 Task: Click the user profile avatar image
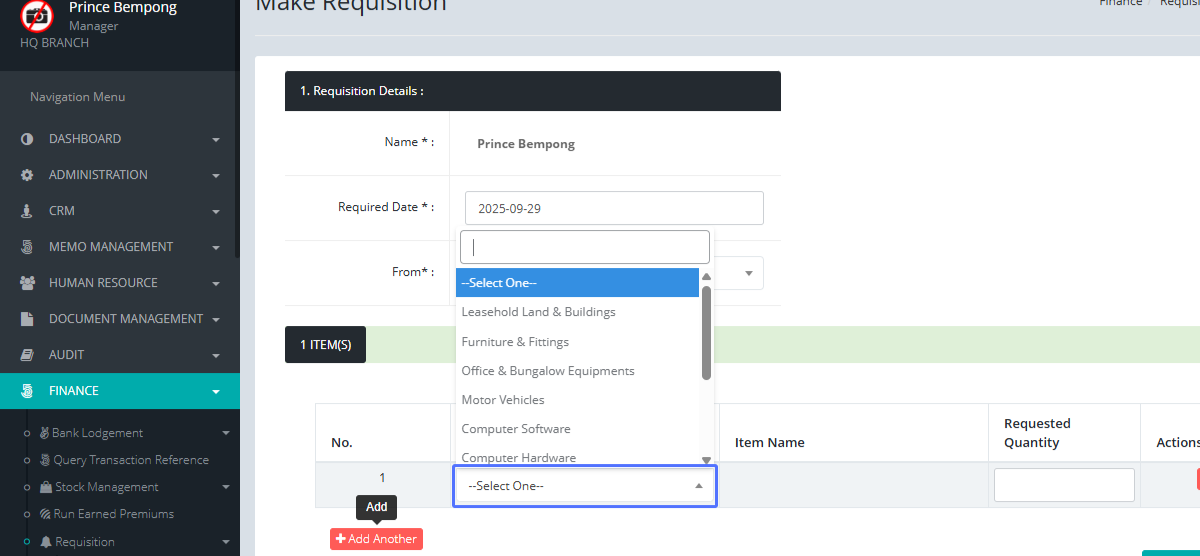tap(37, 15)
